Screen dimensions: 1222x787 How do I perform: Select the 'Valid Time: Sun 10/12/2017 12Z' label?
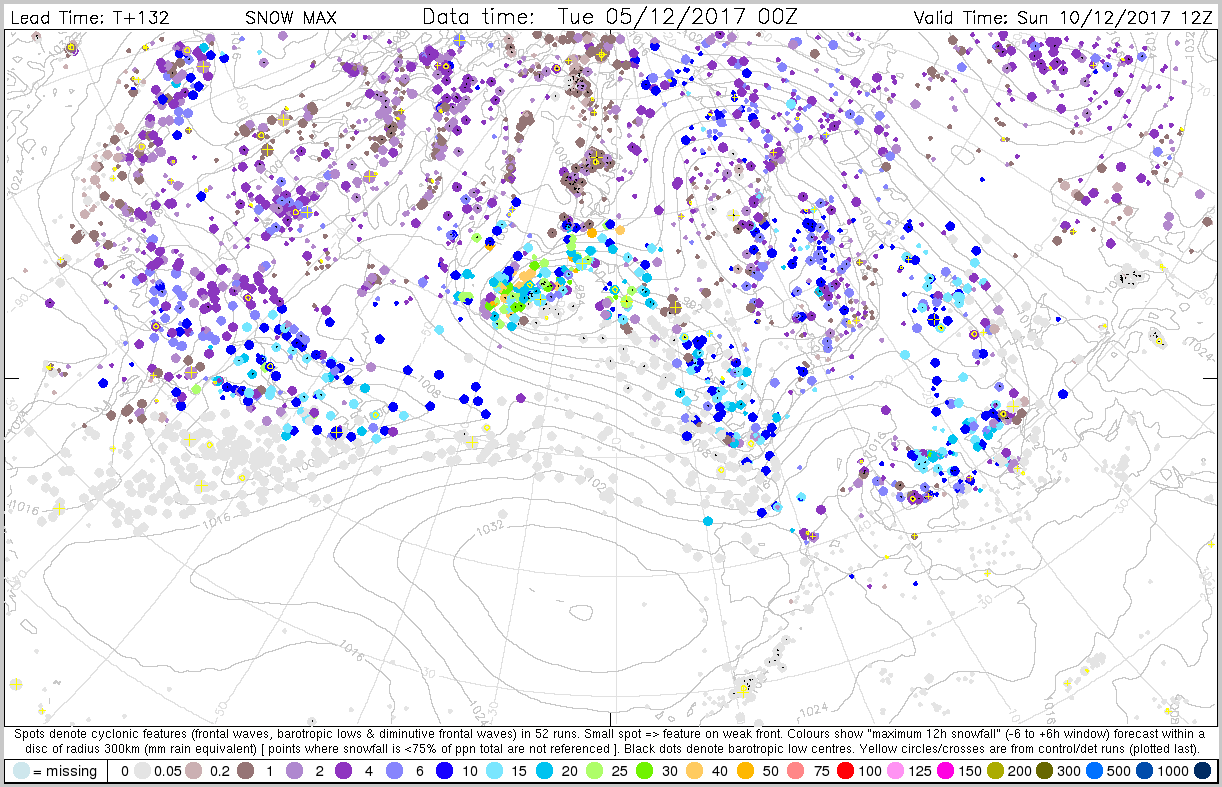[x=1063, y=17]
